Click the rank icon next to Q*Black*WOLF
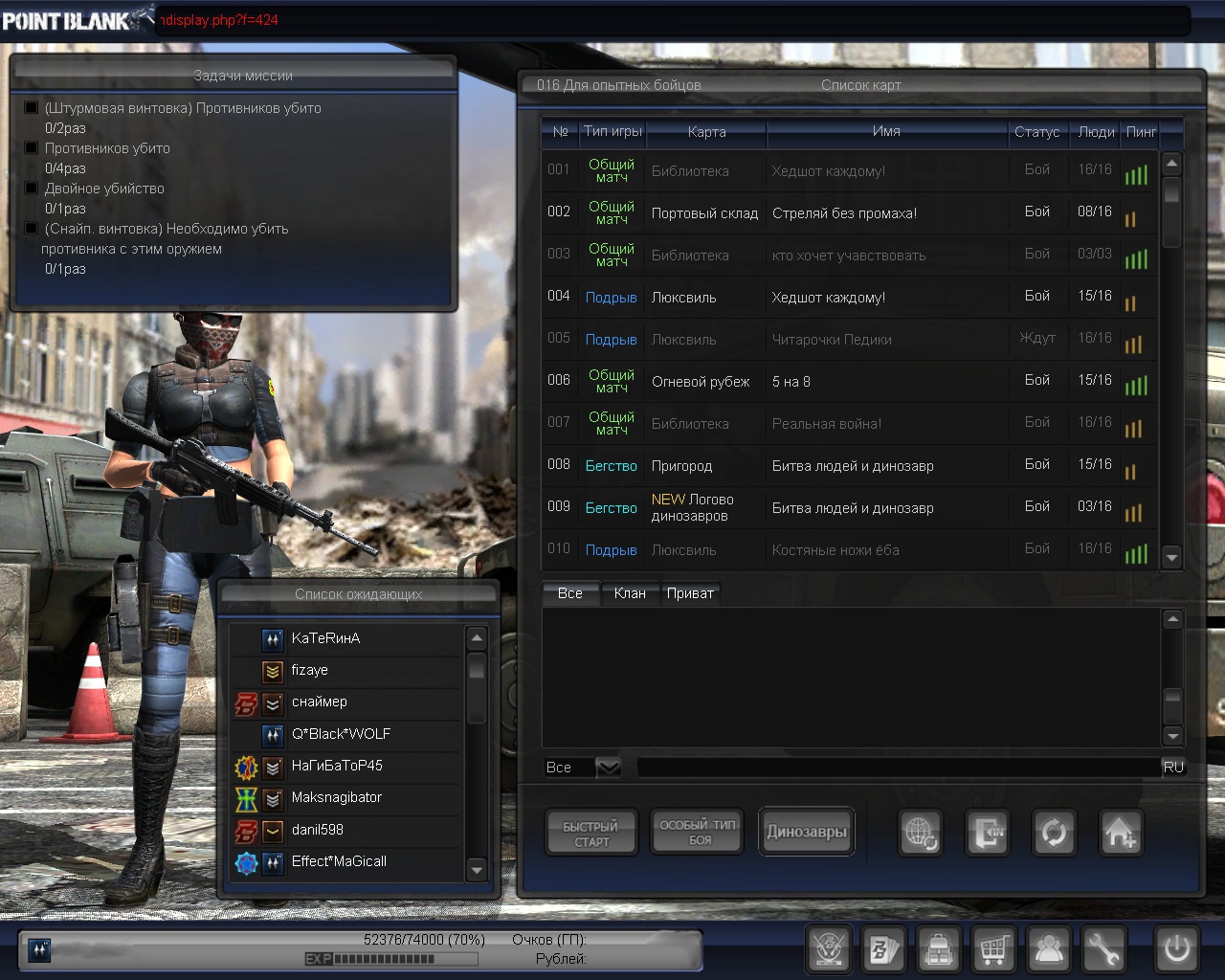 [273, 735]
